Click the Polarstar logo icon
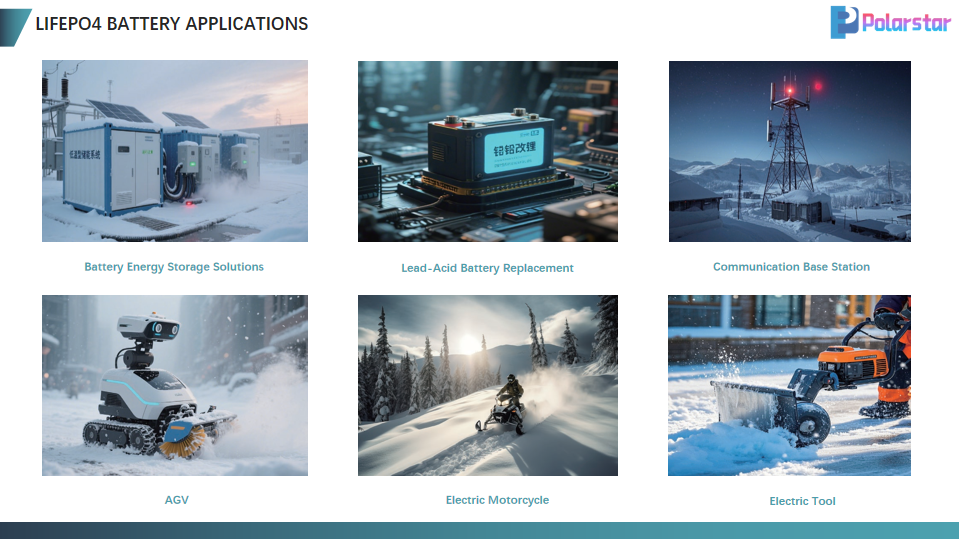Image resolution: width=959 pixels, height=539 pixels. pyautogui.click(x=844, y=22)
